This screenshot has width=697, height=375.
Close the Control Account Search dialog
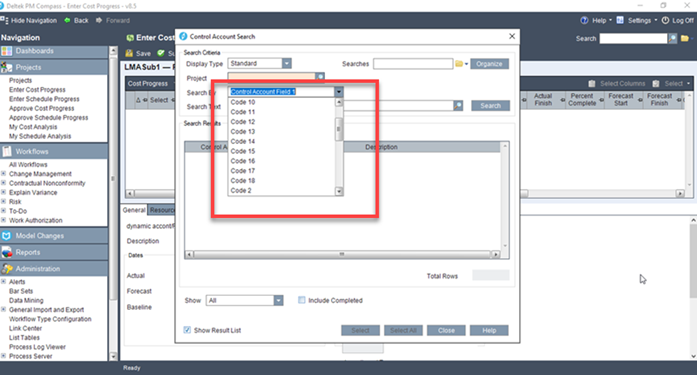click(x=512, y=36)
